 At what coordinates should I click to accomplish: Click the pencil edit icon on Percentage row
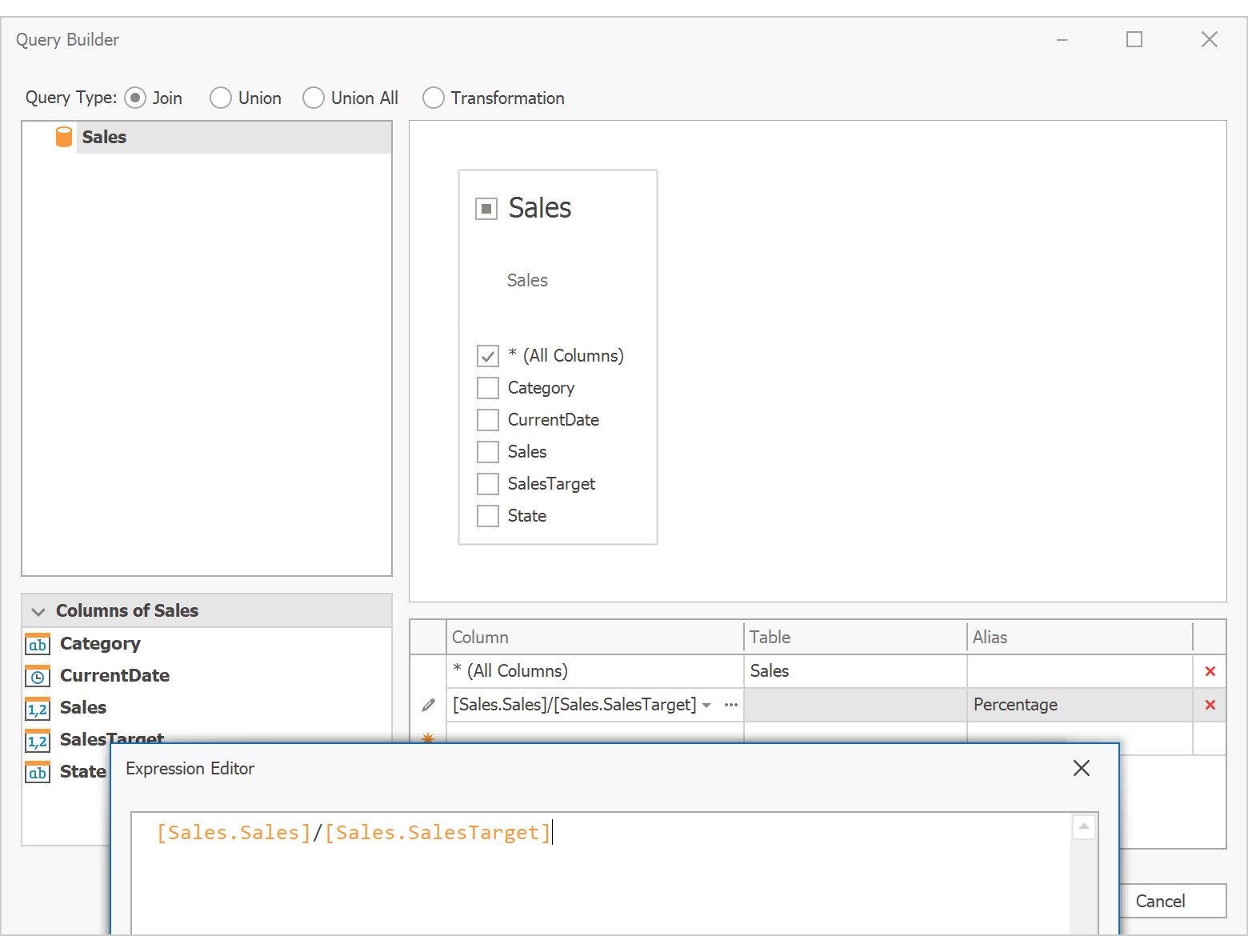click(x=428, y=705)
